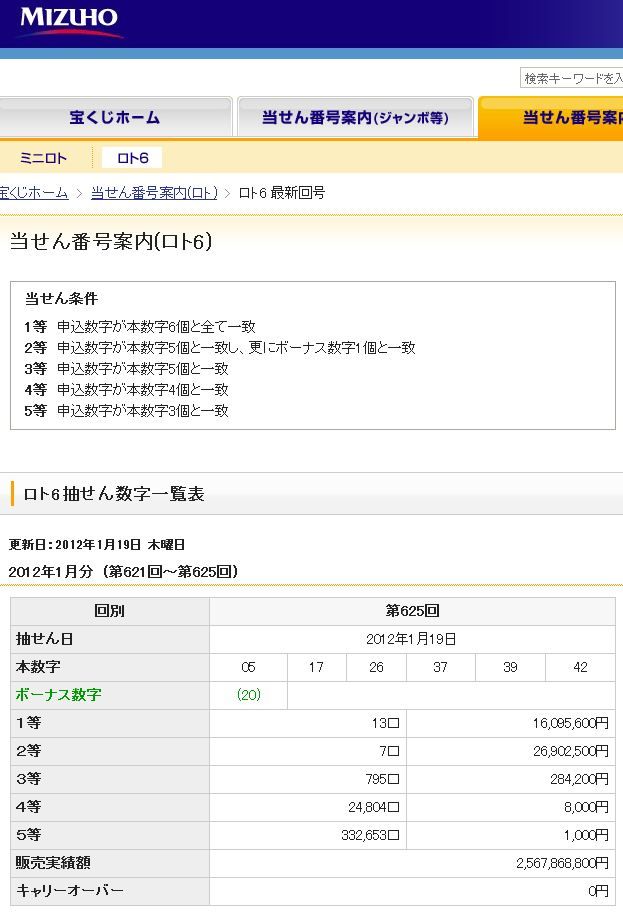623x914 pixels.
Task: Click the 4等 condition 本数字4個と一致
Action: pyautogui.click(x=126, y=389)
